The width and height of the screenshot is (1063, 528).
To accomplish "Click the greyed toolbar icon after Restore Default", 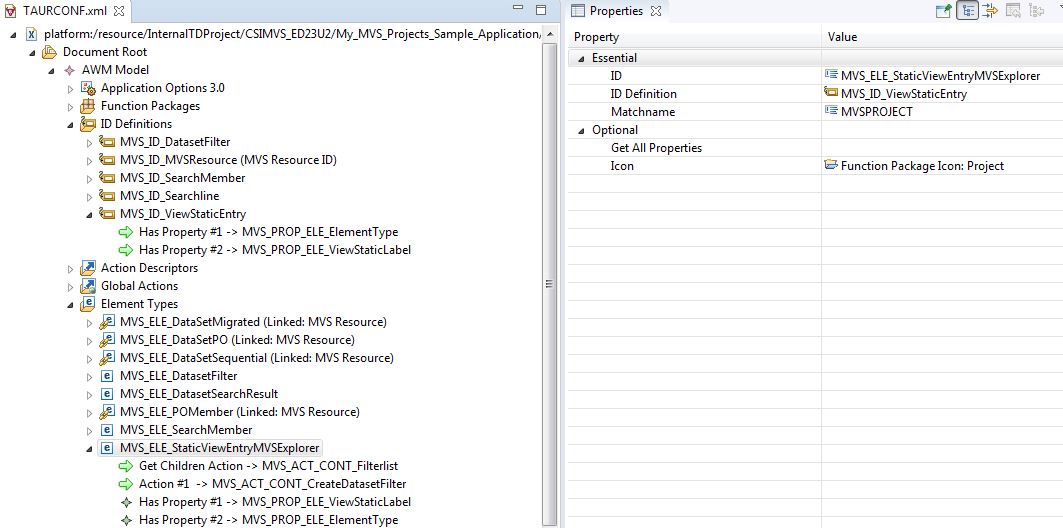I will coord(1036,10).
